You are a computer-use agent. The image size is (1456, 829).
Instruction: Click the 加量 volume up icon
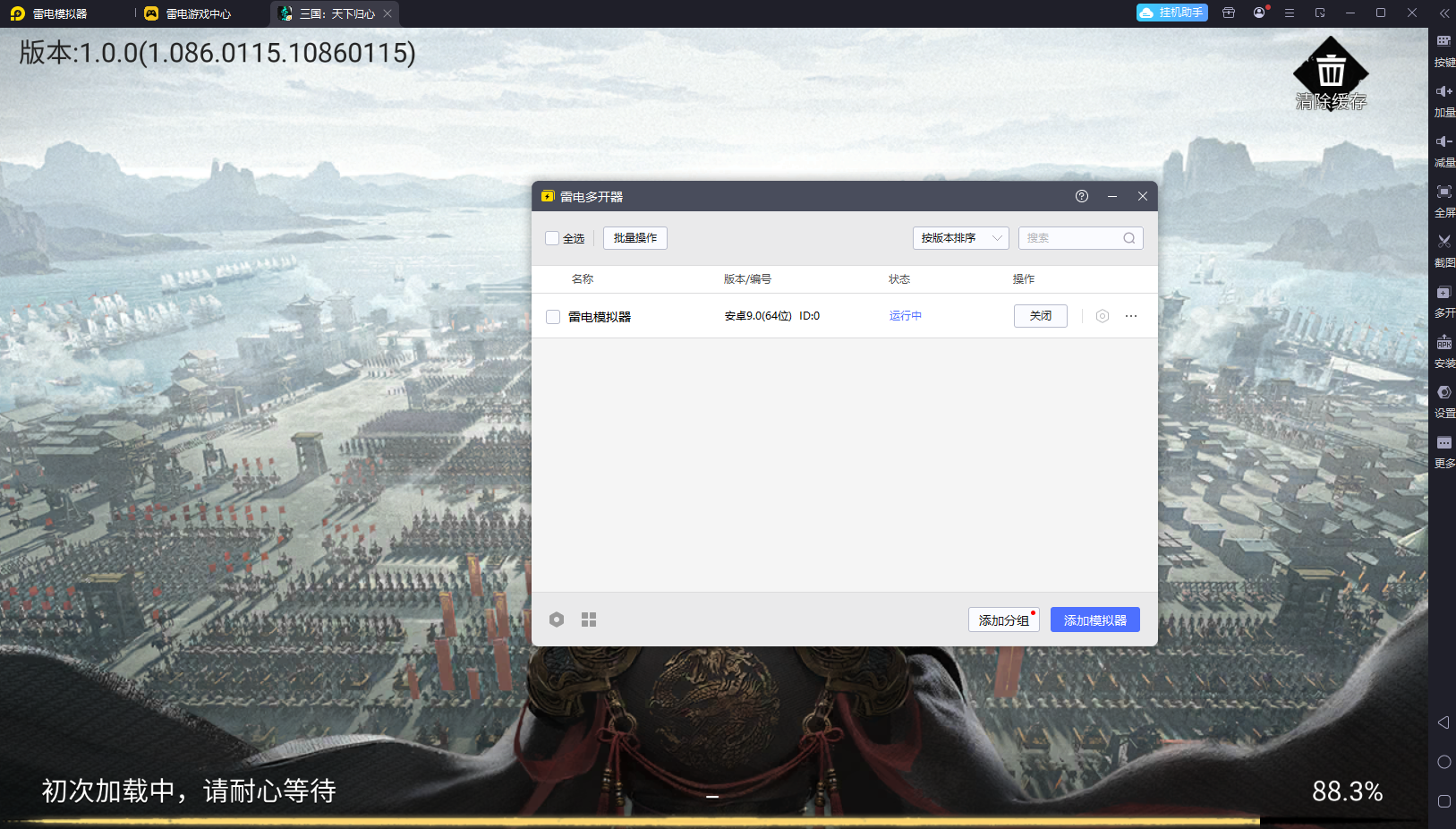tap(1443, 92)
